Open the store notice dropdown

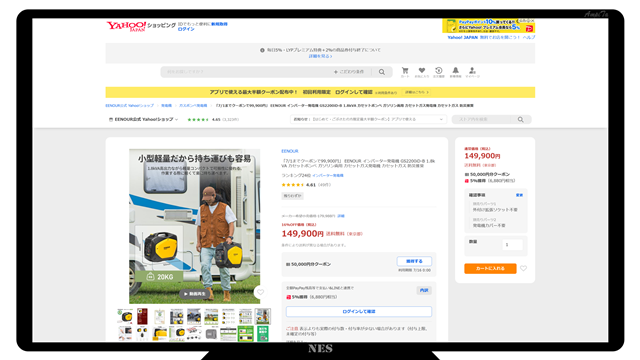[368, 120]
